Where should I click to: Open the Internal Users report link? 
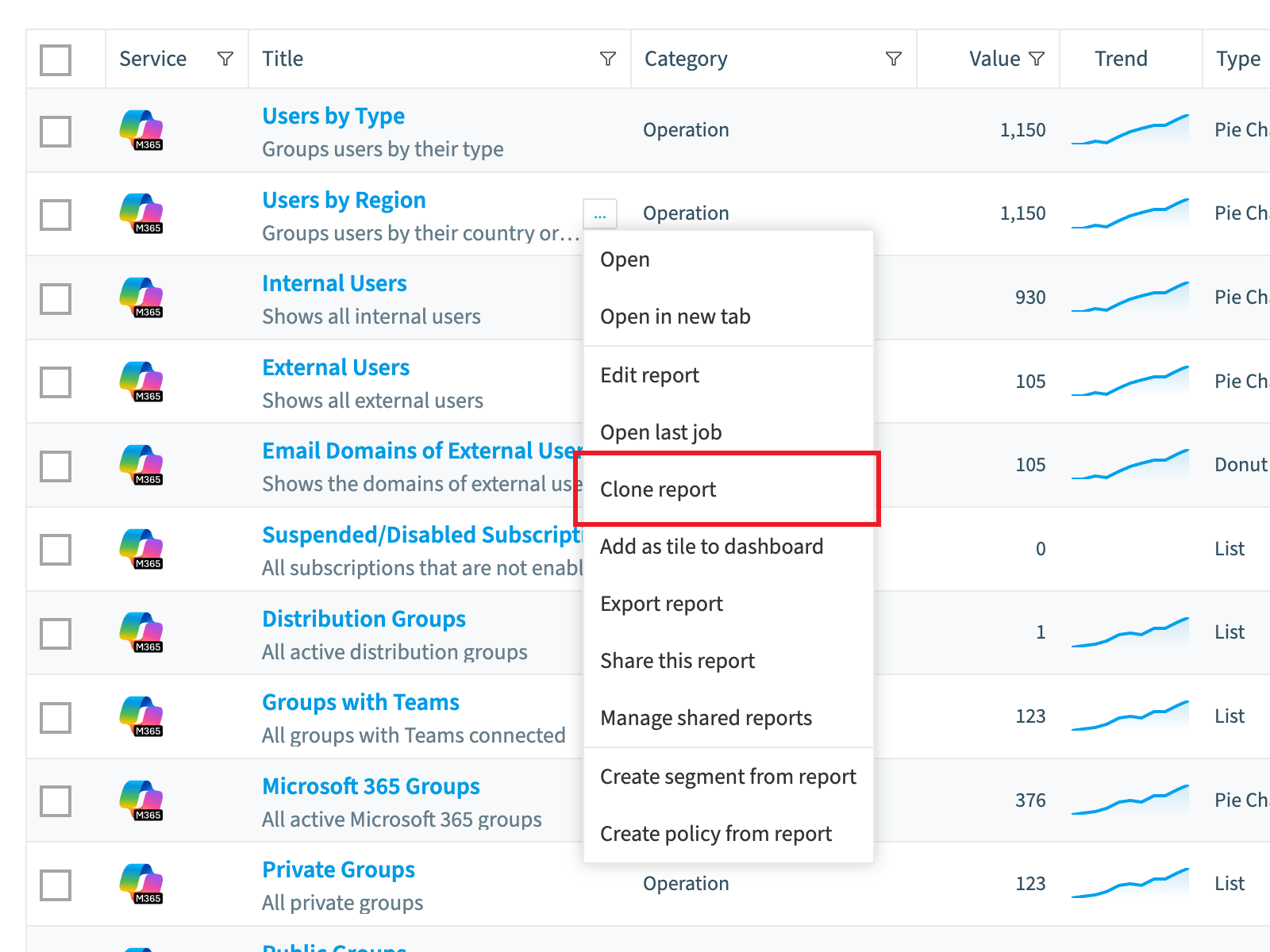click(x=334, y=283)
